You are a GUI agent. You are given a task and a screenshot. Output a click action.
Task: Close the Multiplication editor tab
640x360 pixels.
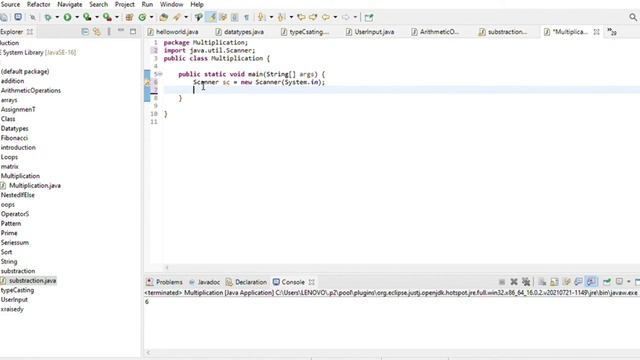coord(596,32)
